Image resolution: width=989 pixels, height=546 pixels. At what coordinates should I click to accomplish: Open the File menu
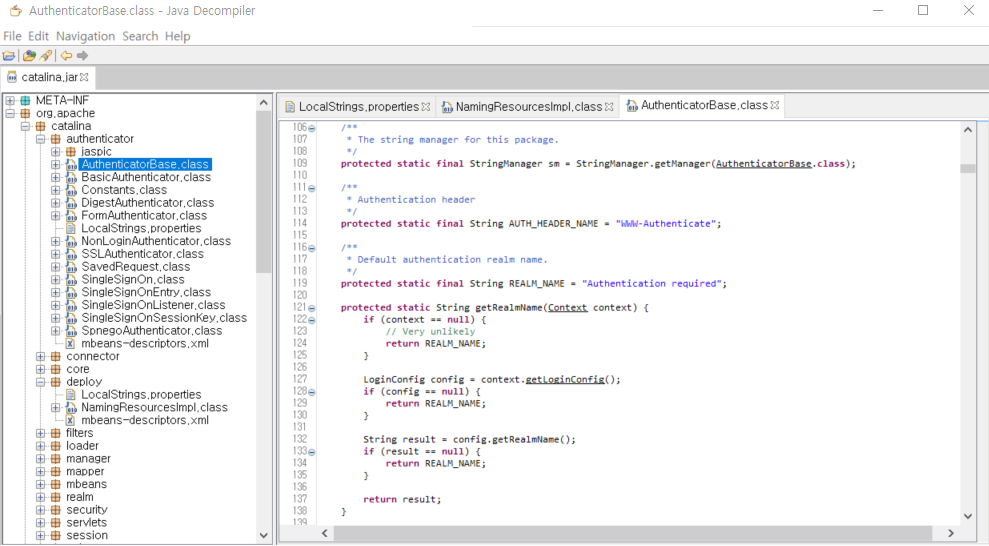coord(12,36)
